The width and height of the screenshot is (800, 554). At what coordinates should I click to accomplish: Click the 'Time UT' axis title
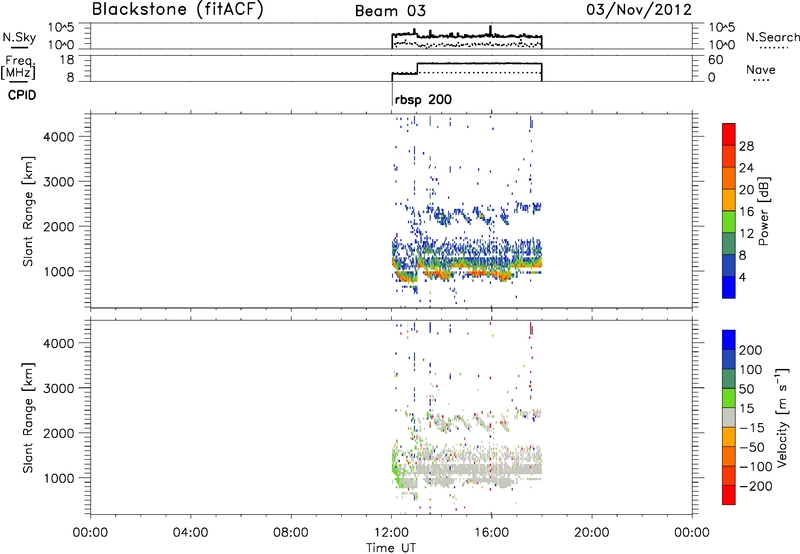[x=391, y=547]
